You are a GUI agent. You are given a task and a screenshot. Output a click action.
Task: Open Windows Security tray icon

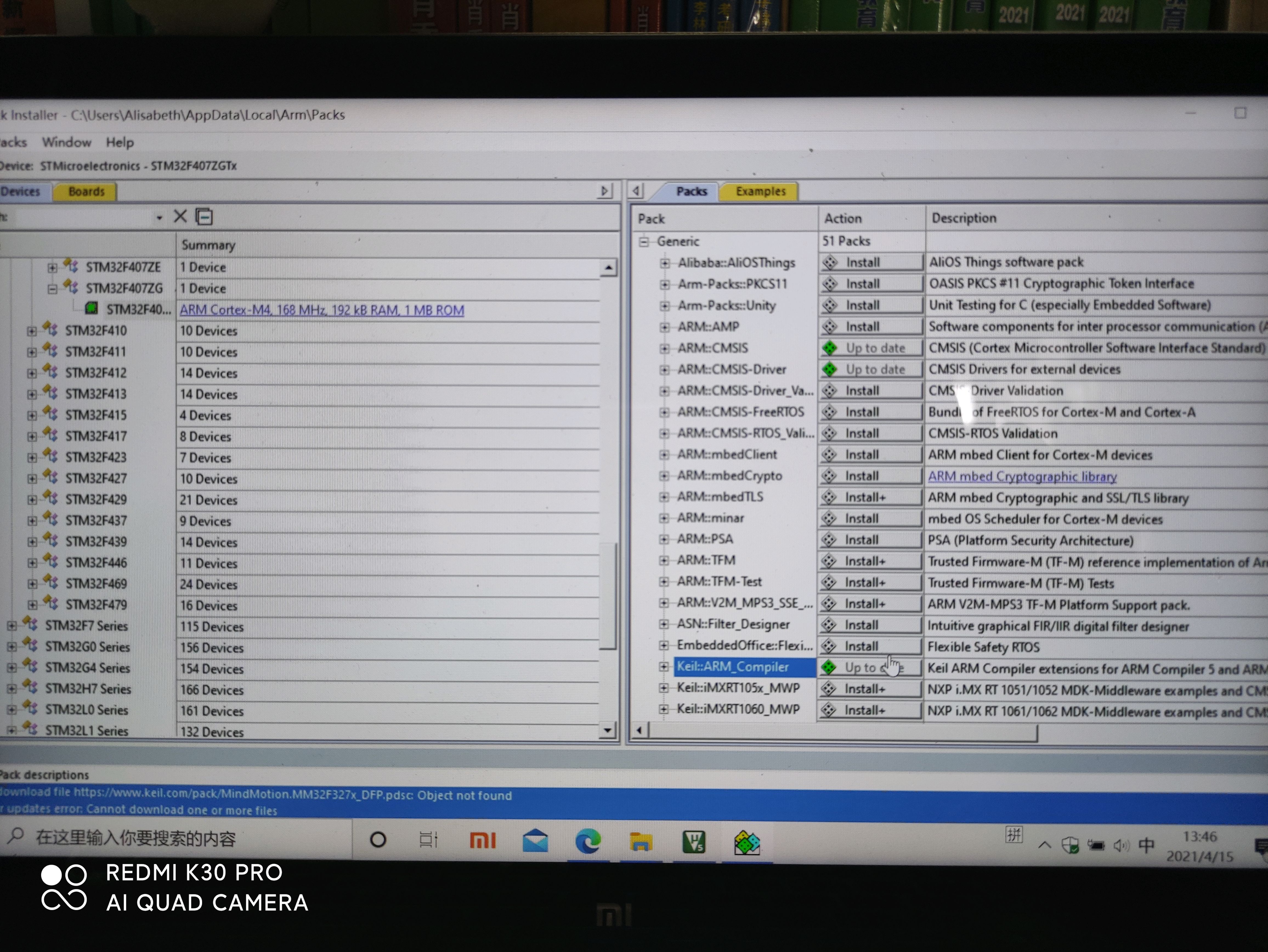point(1070,845)
